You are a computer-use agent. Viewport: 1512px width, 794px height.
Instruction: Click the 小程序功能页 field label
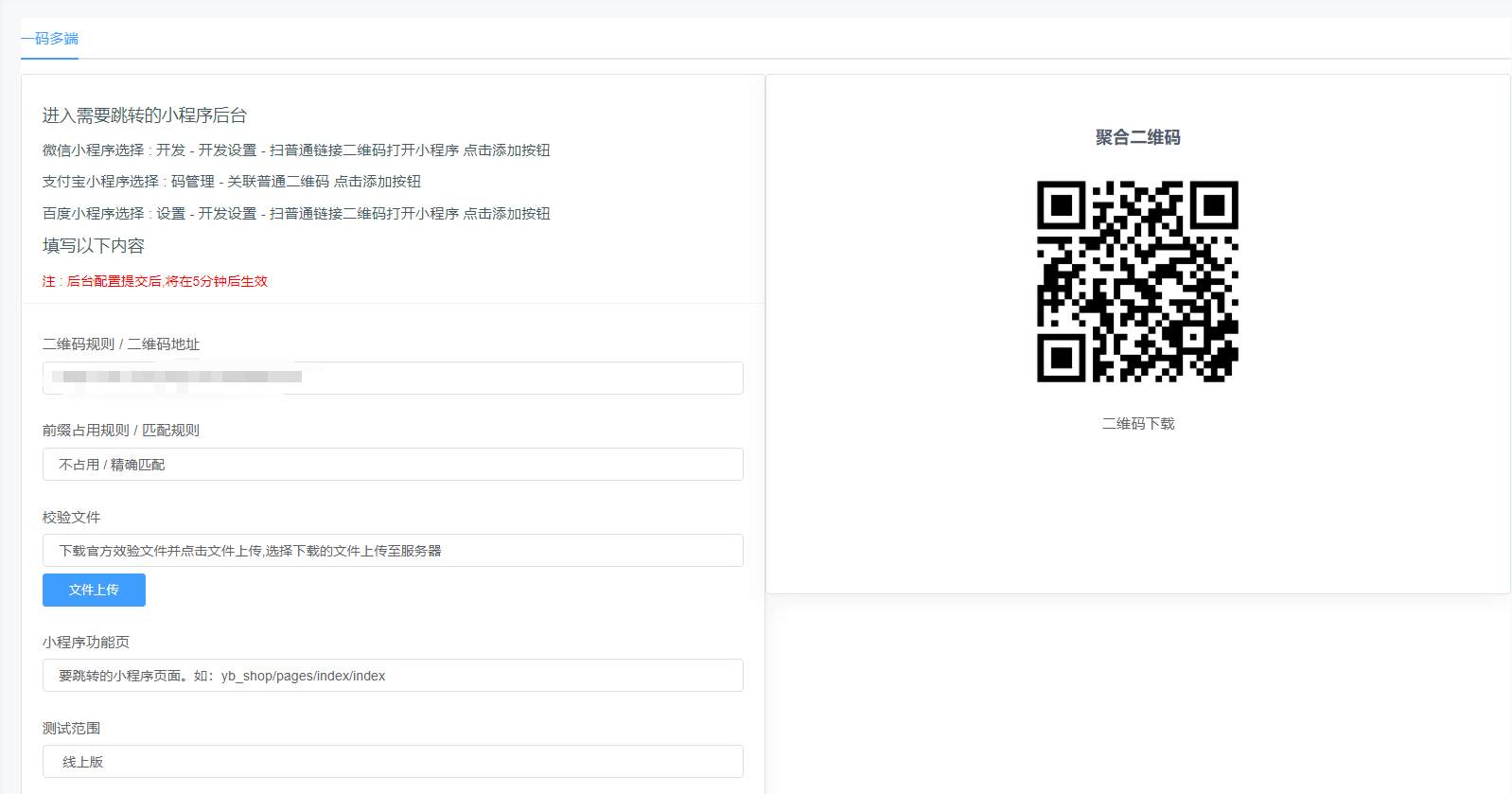tap(86, 643)
